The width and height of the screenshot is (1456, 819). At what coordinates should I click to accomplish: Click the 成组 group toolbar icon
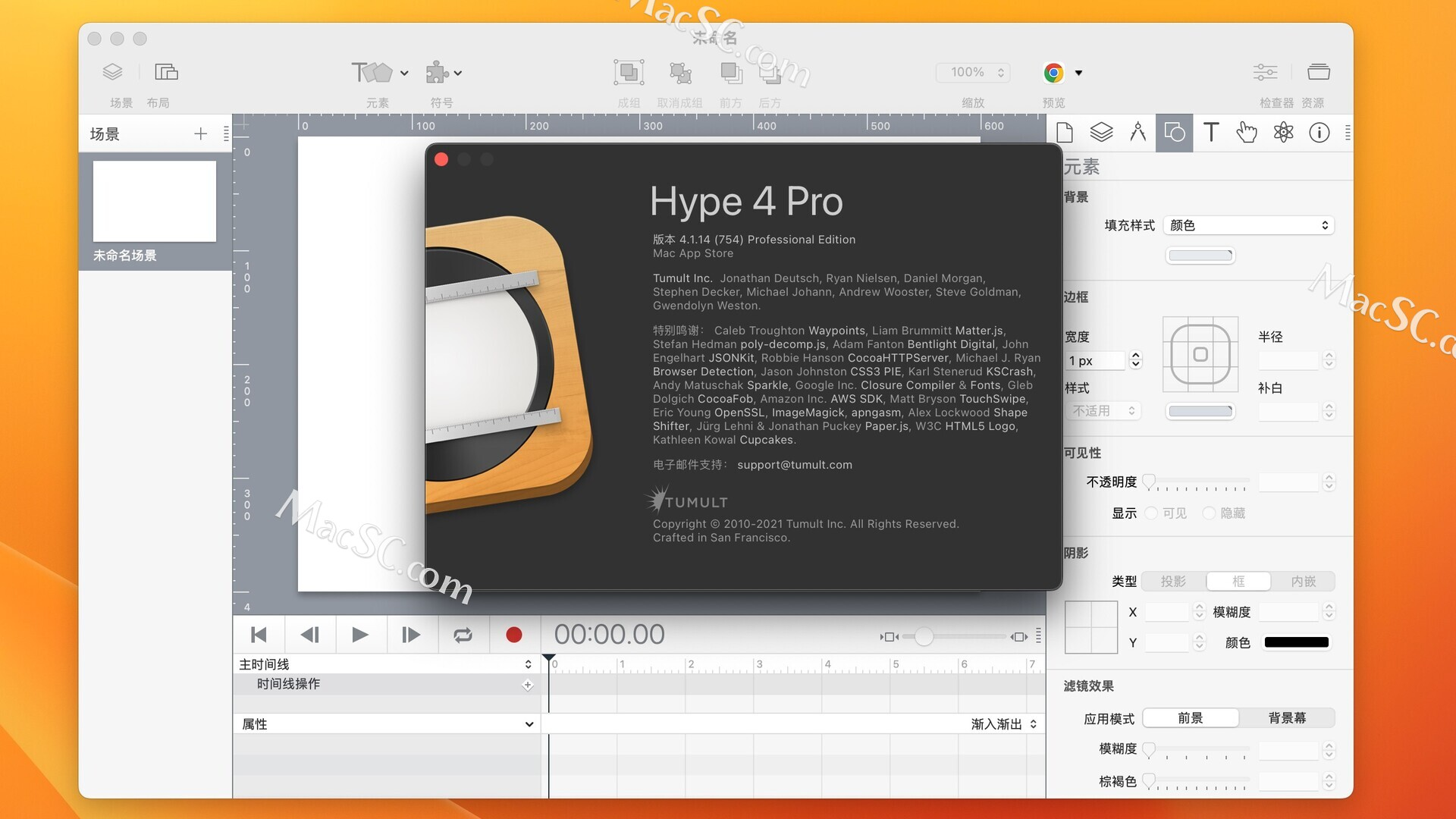pyautogui.click(x=629, y=72)
